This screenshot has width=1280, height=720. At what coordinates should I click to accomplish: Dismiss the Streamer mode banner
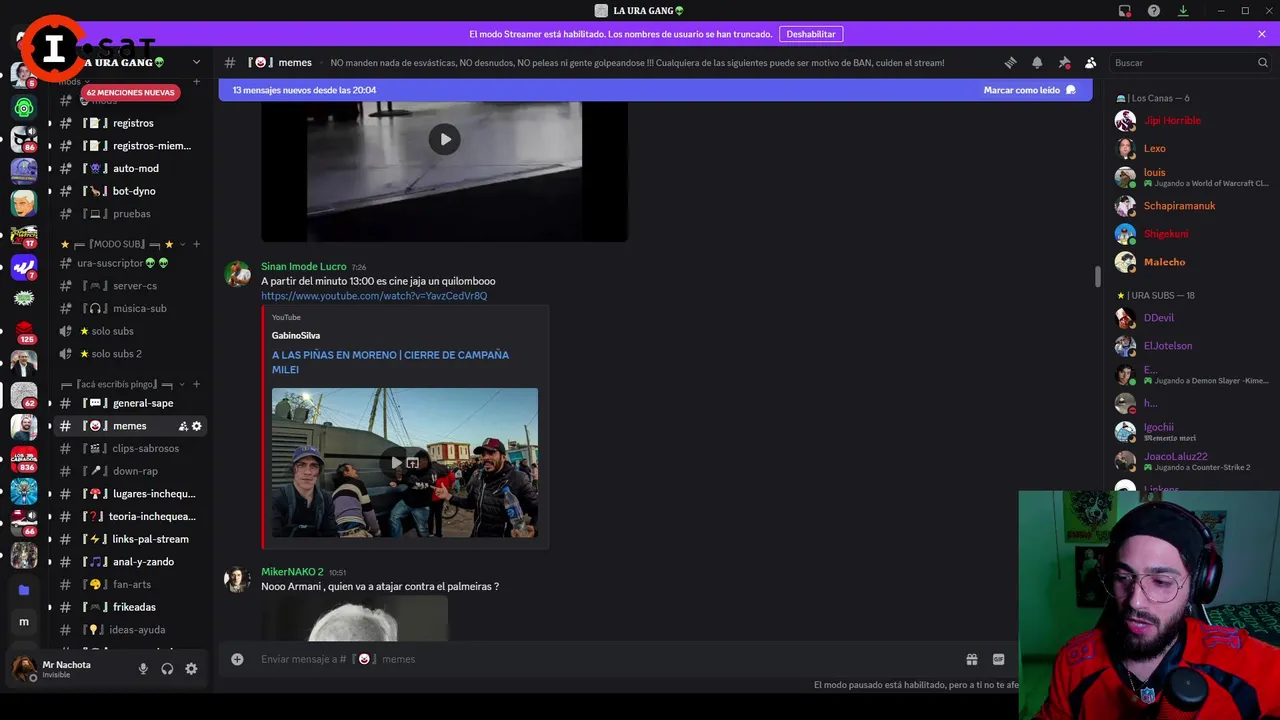[1262, 34]
